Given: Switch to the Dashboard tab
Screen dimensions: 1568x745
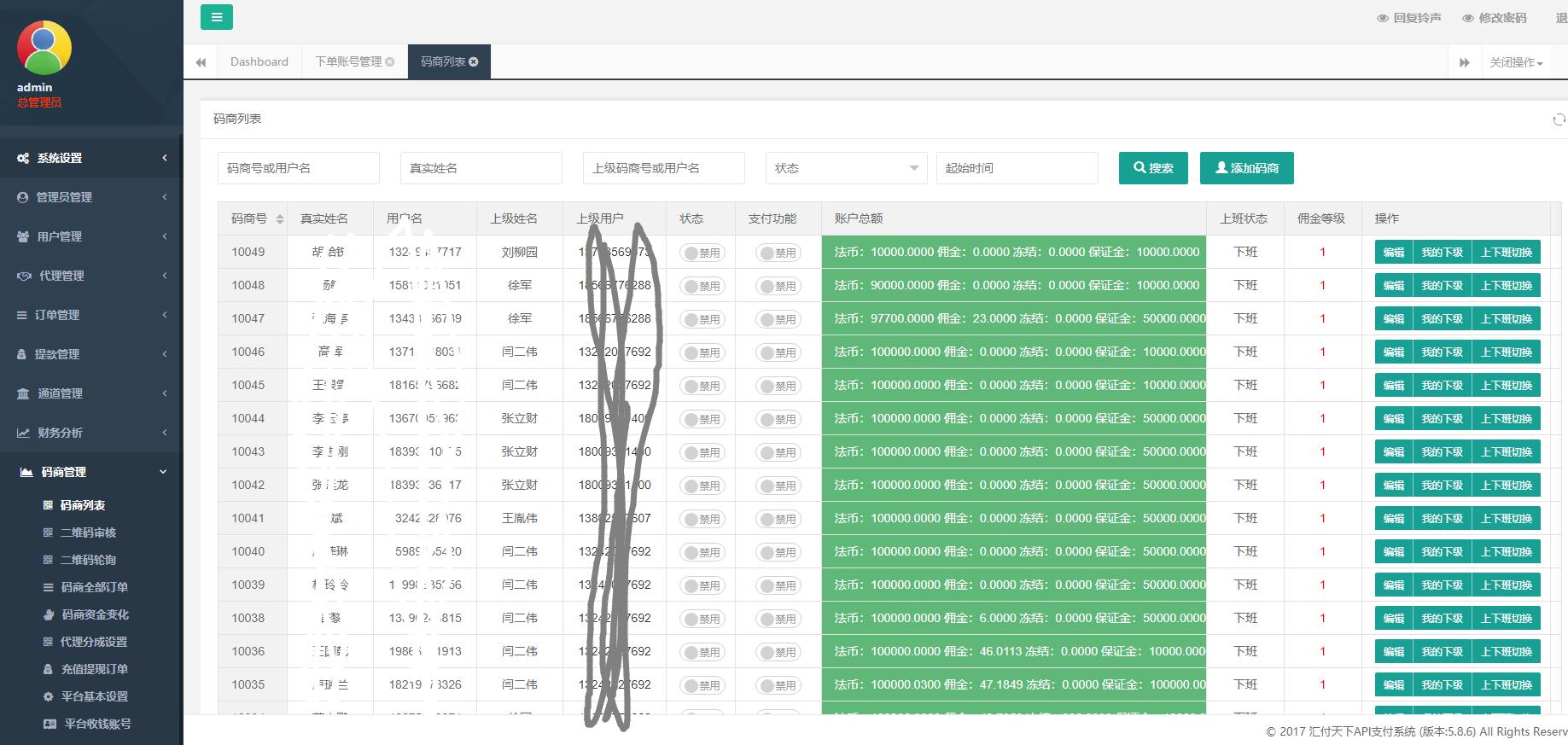Looking at the screenshot, I should (x=259, y=62).
